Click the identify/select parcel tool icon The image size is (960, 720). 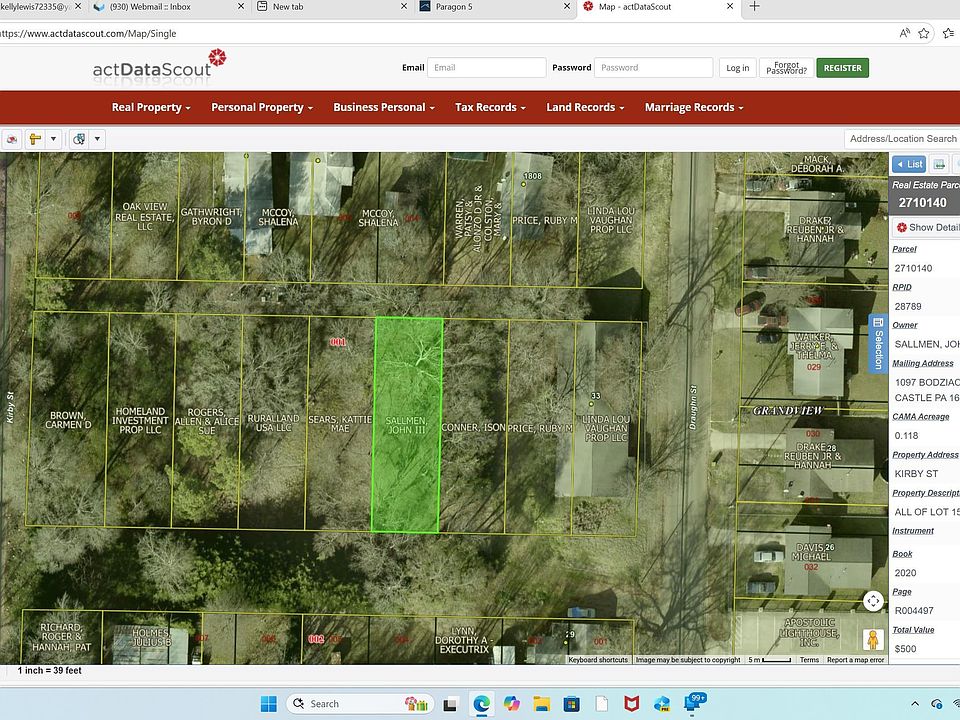coord(79,139)
